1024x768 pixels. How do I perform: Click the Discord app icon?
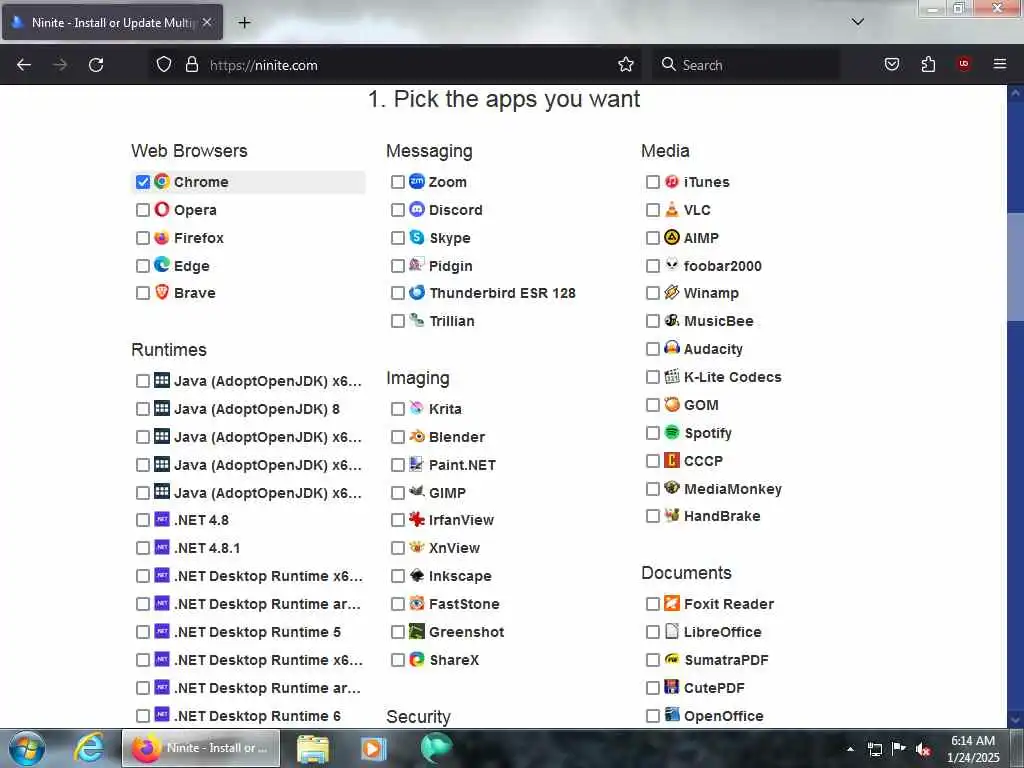click(x=417, y=209)
